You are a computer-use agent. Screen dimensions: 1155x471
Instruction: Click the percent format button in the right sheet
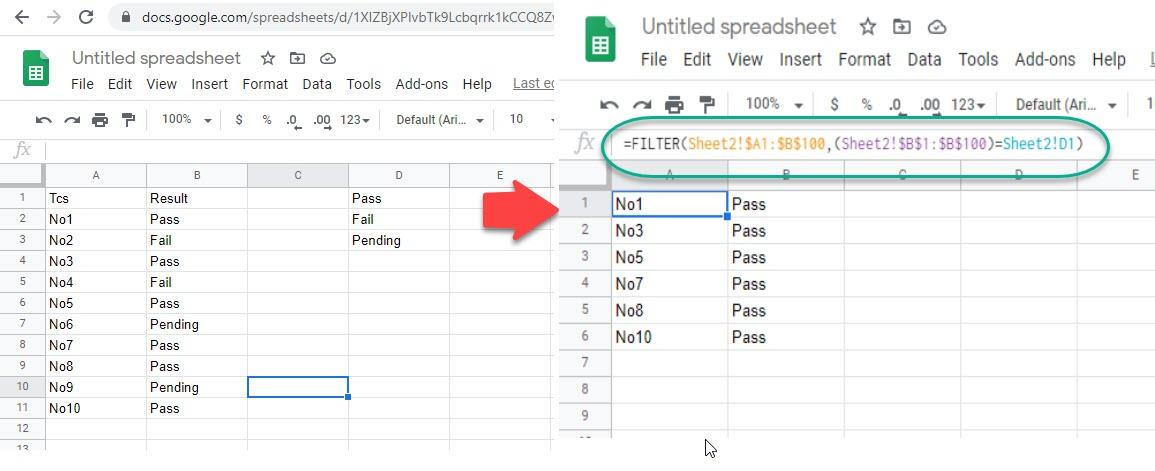tap(867, 104)
